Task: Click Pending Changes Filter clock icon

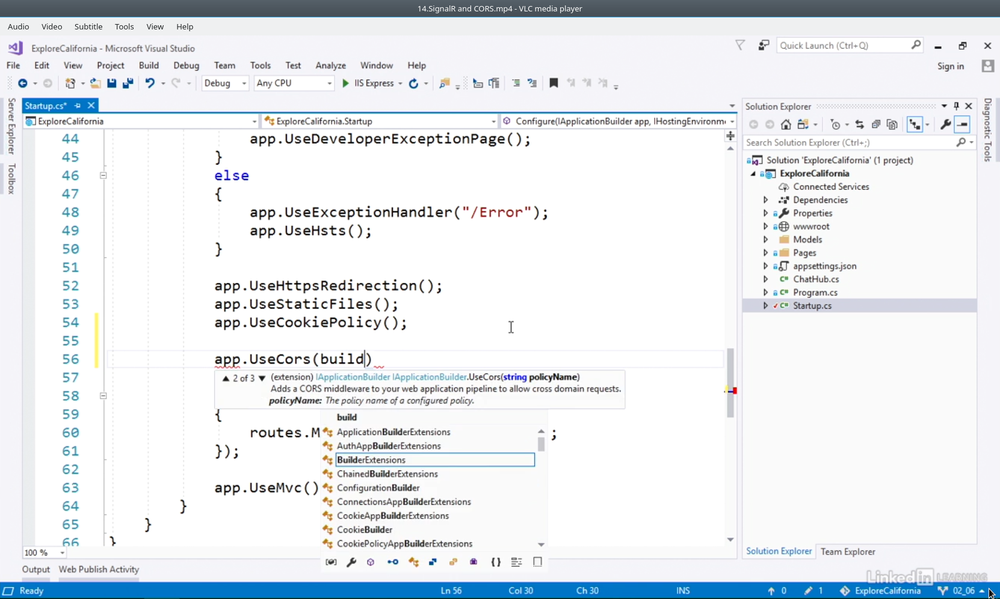Action: coord(835,124)
